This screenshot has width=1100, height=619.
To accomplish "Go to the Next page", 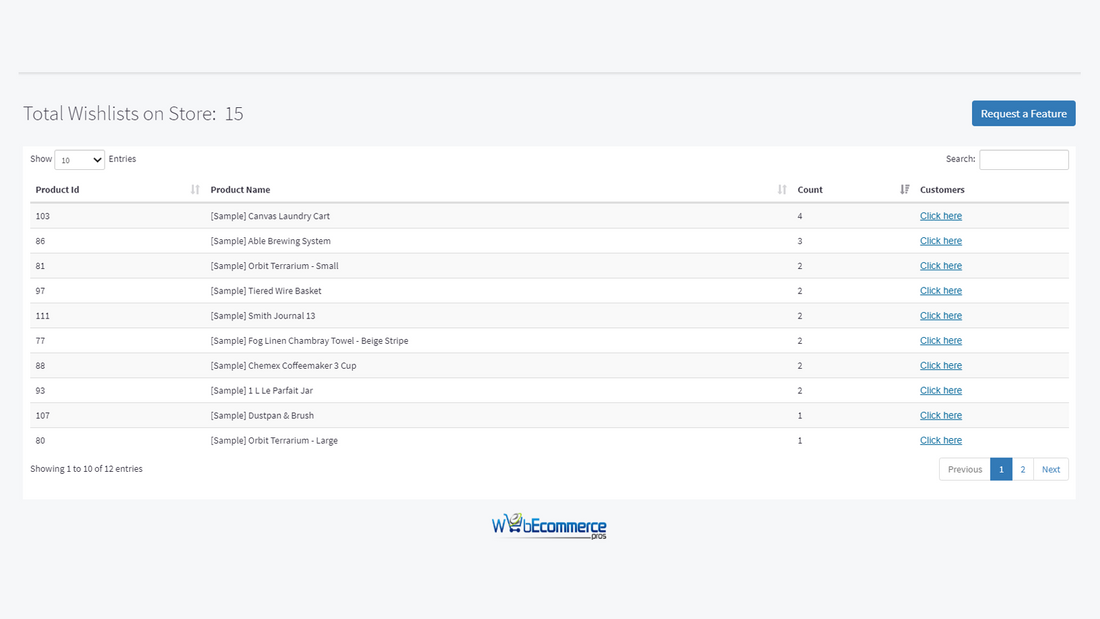I will pos(1051,470).
